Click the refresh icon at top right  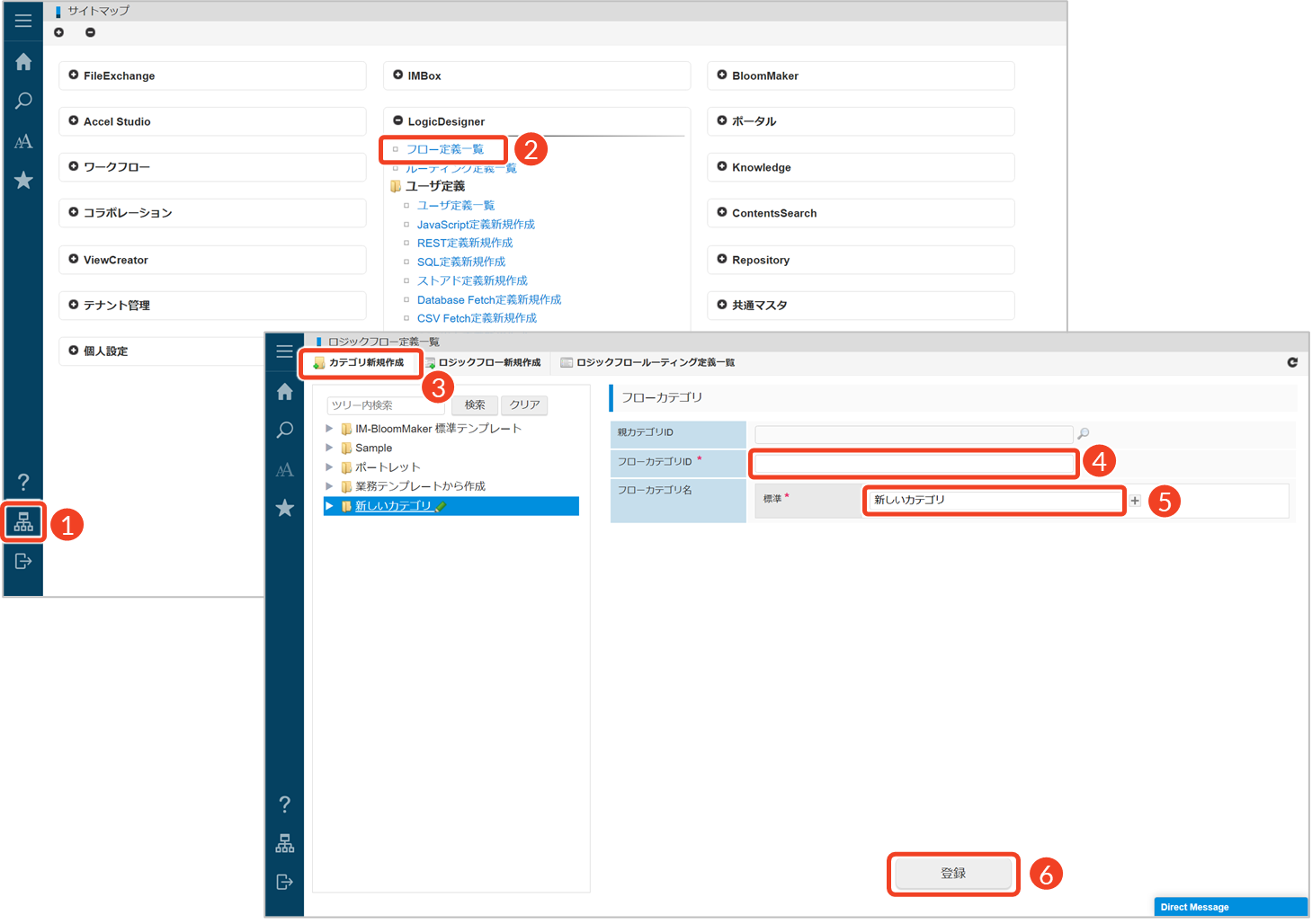[1292, 362]
